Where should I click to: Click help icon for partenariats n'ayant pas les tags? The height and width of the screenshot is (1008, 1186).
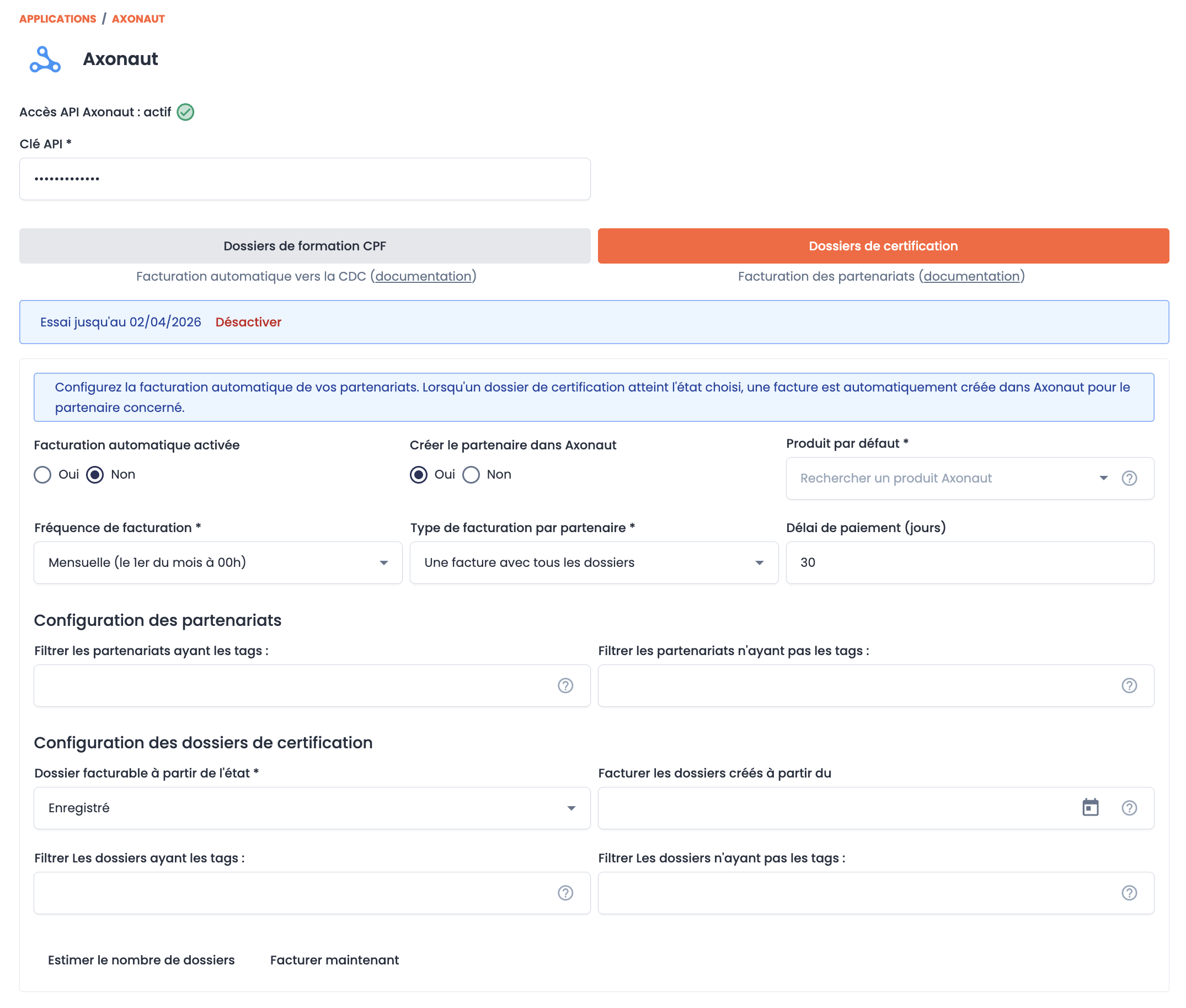(1128, 685)
